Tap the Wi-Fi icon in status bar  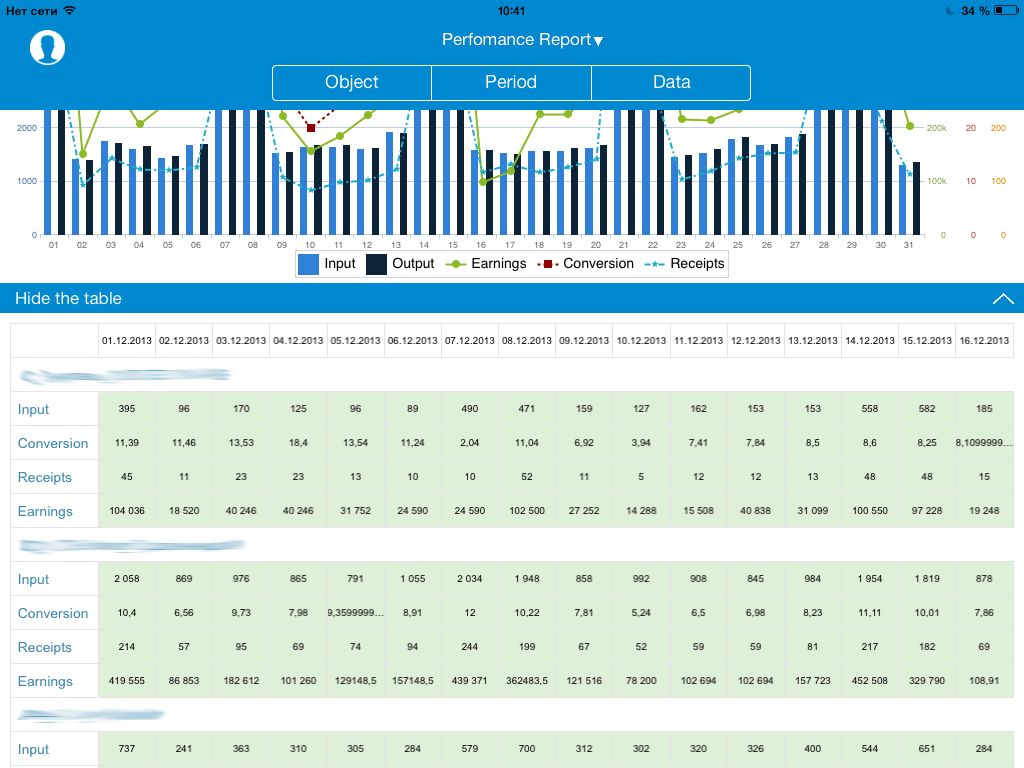pos(69,10)
